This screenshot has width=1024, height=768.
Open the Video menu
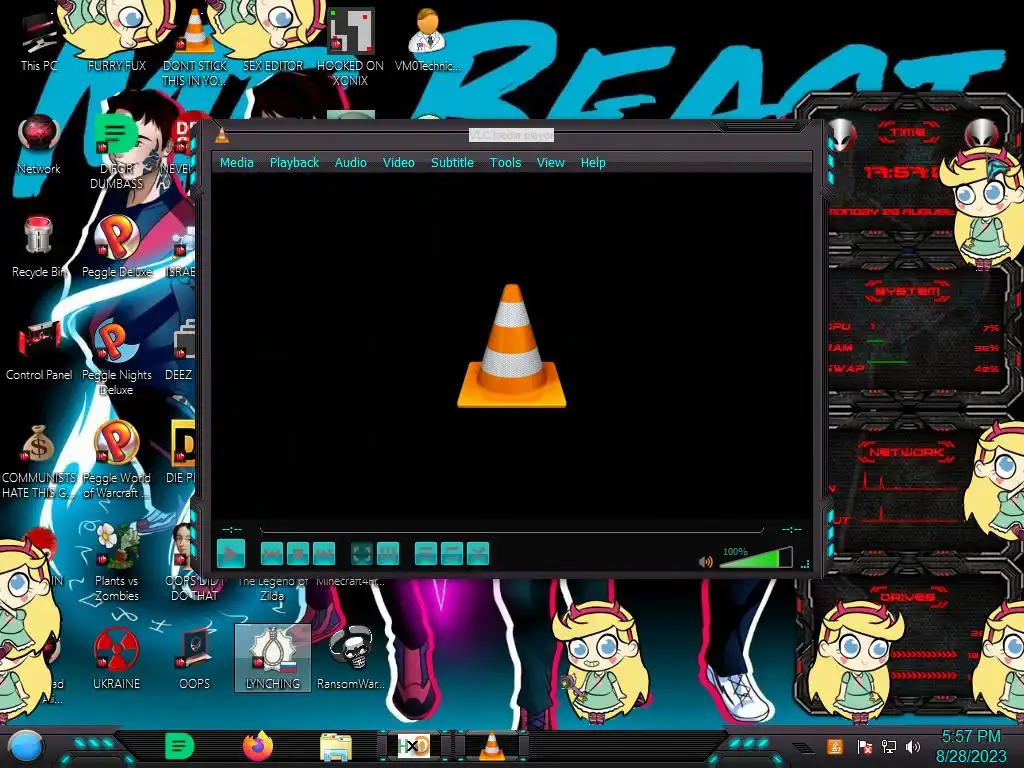[398, 163]
